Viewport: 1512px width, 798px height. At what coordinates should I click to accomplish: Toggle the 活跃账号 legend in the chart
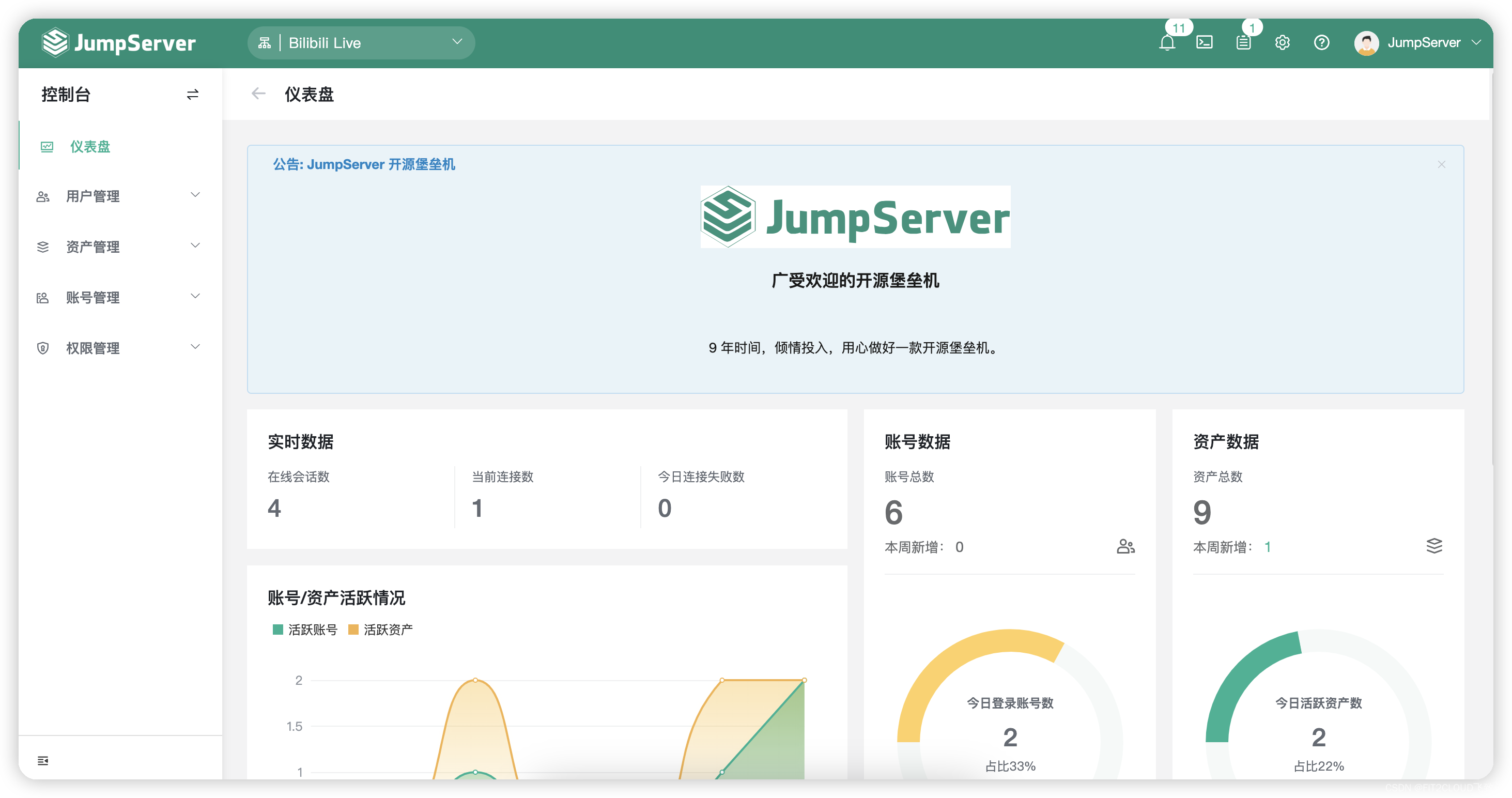click(304, 629)
